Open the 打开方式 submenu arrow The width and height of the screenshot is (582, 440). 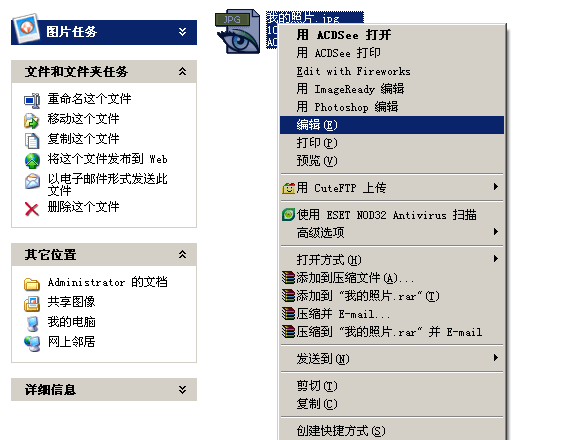[x=496, y=259]
